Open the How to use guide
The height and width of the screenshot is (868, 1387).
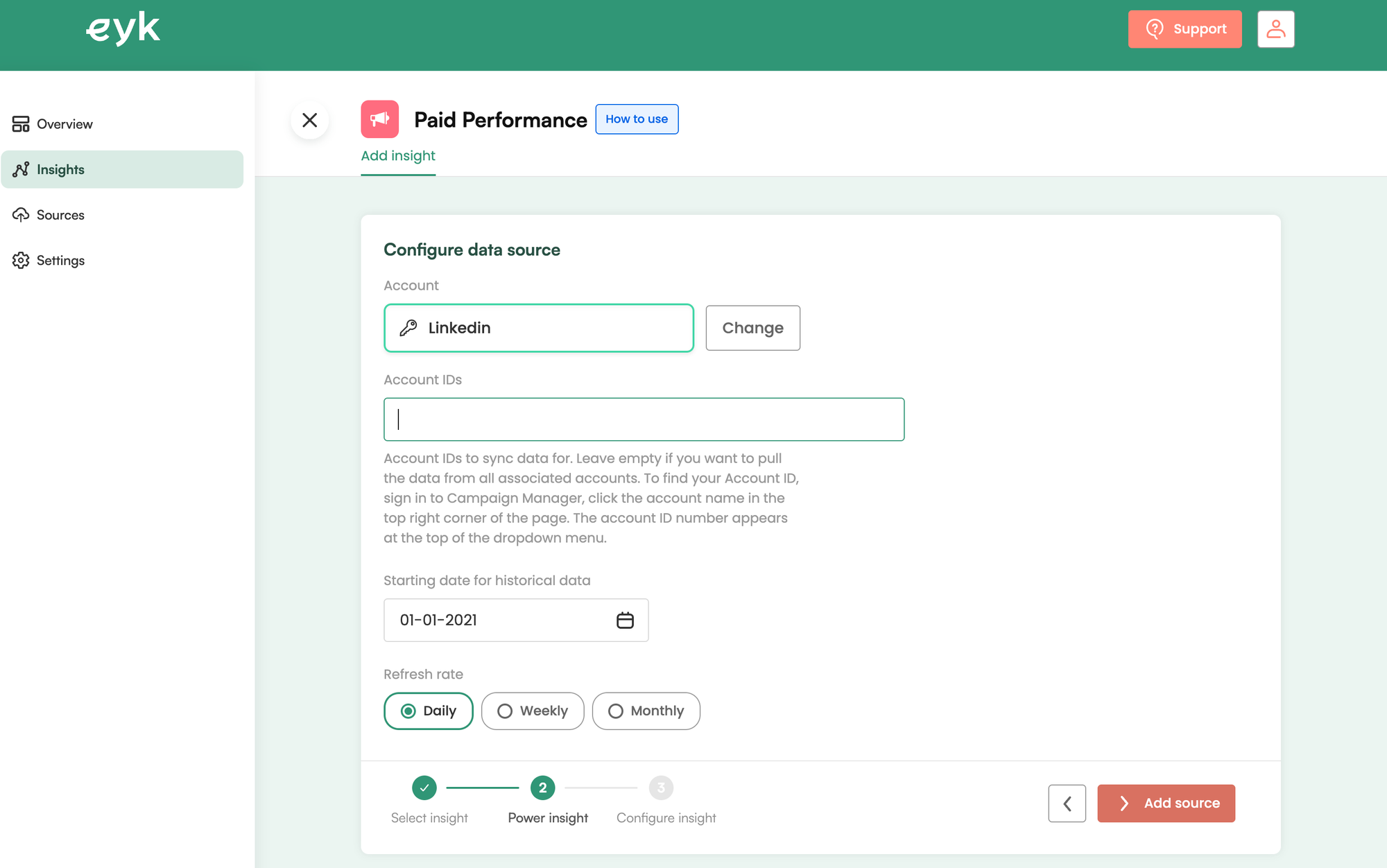coord(636,119)
